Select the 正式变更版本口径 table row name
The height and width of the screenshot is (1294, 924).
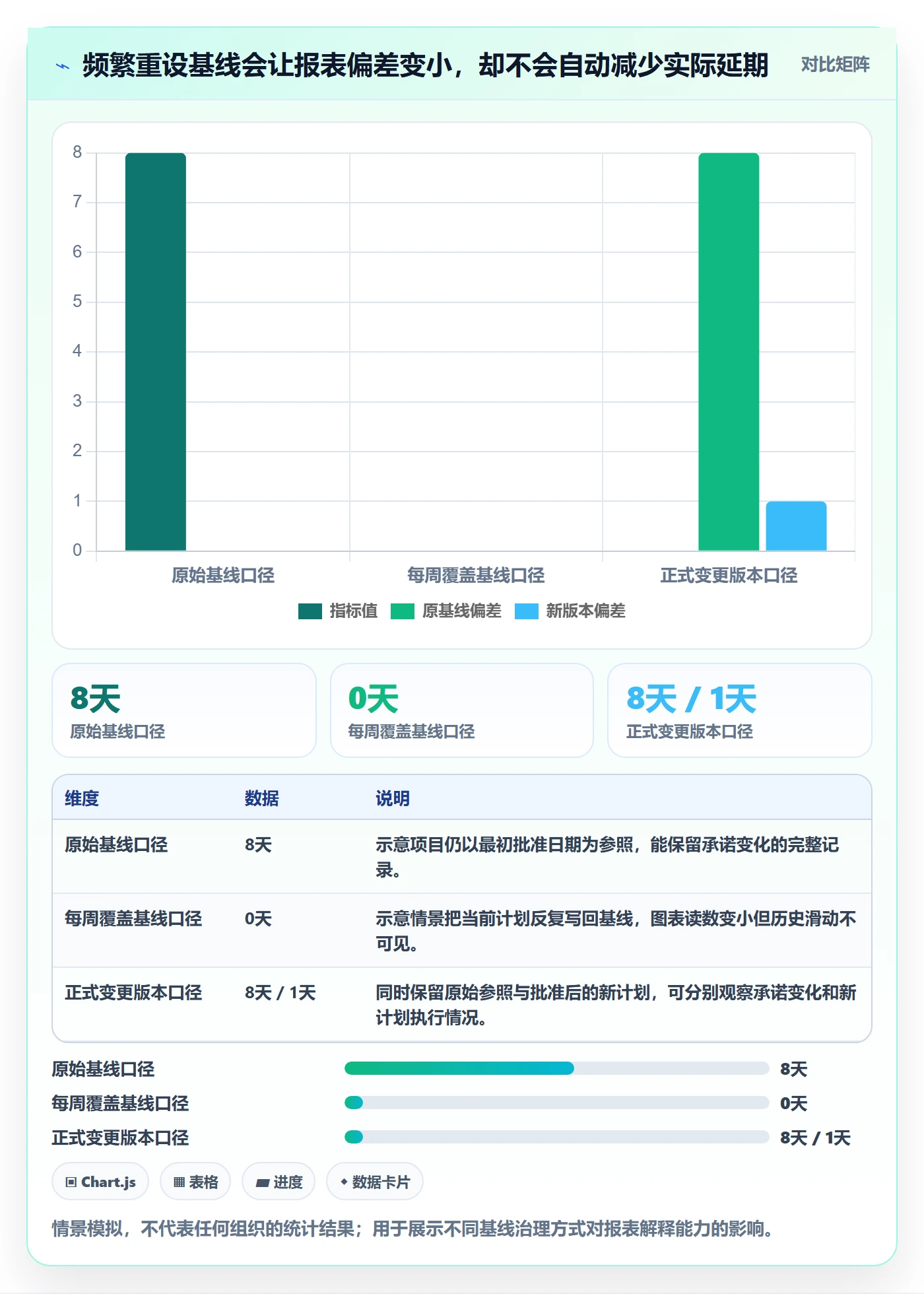(x=133, y=992)
